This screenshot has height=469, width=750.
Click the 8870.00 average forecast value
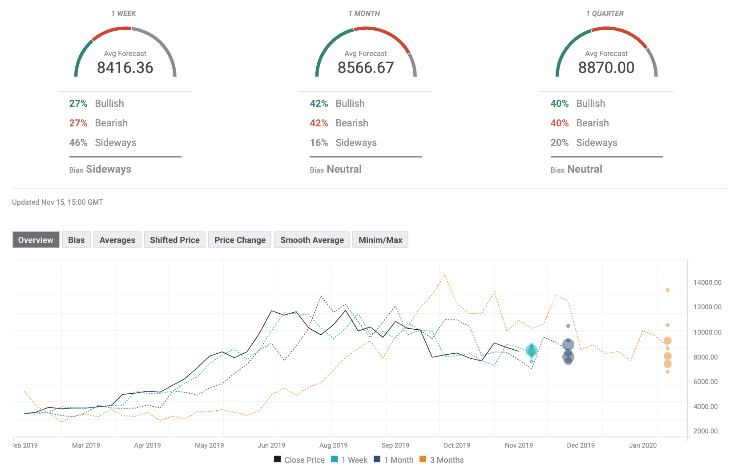605,67
